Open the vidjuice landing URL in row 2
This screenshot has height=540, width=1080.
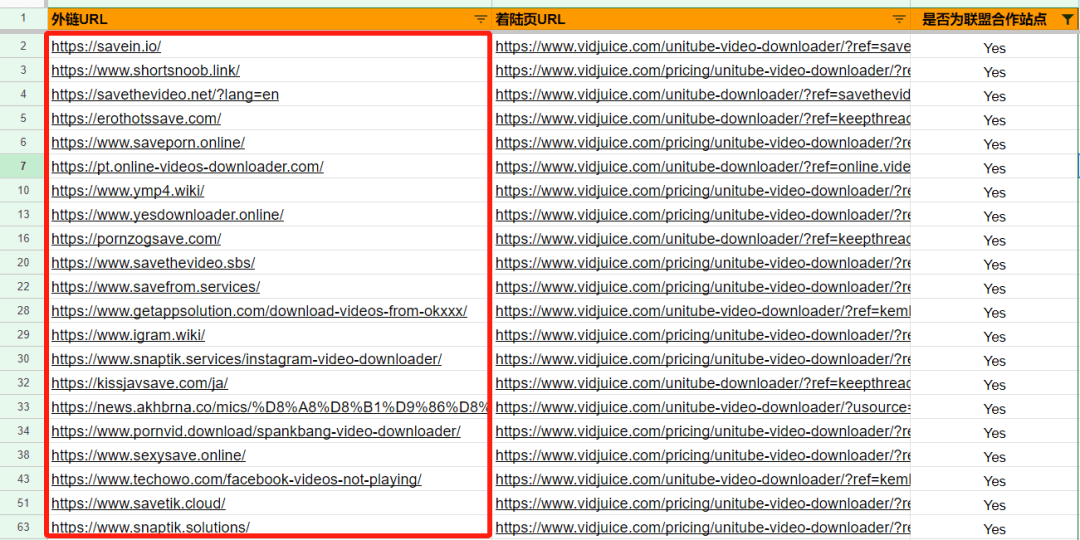coord(703,47)
